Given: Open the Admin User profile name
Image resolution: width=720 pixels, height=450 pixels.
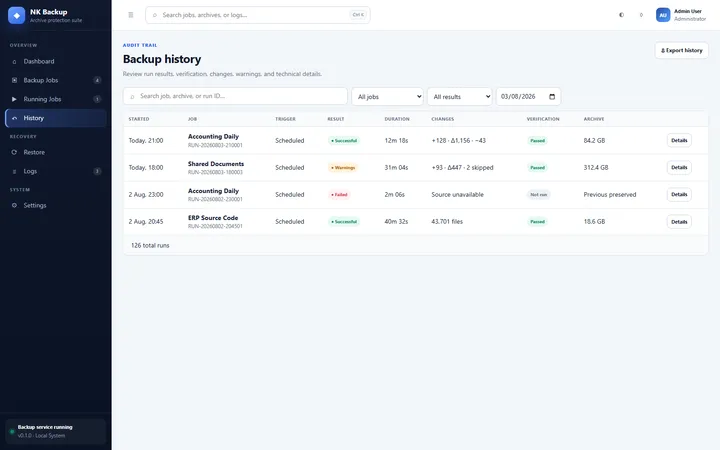Looking at the screenshot, I should pyautogui.click(x=688, y=11).
